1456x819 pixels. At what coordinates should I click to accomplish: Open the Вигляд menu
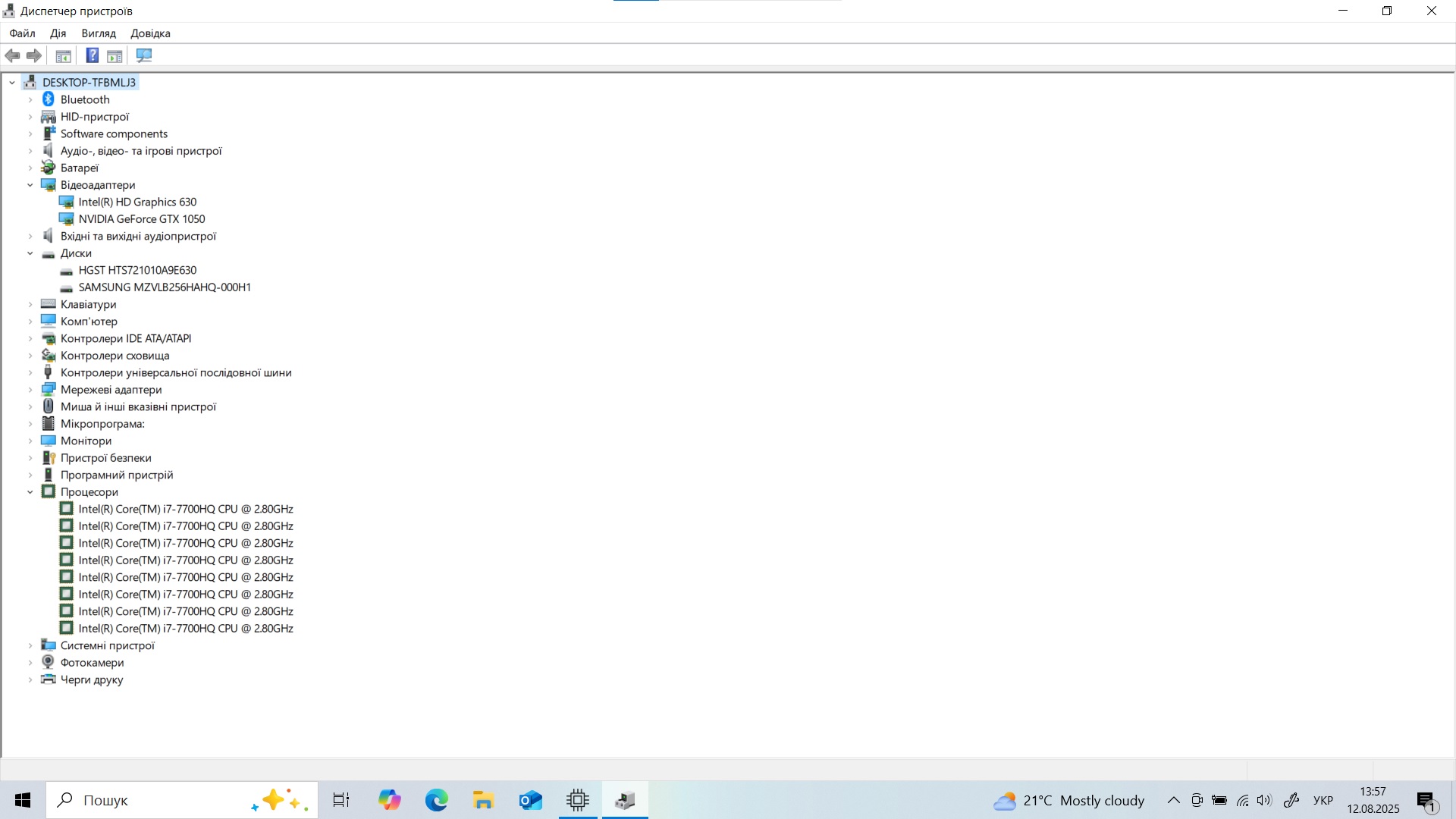point(99,33)
